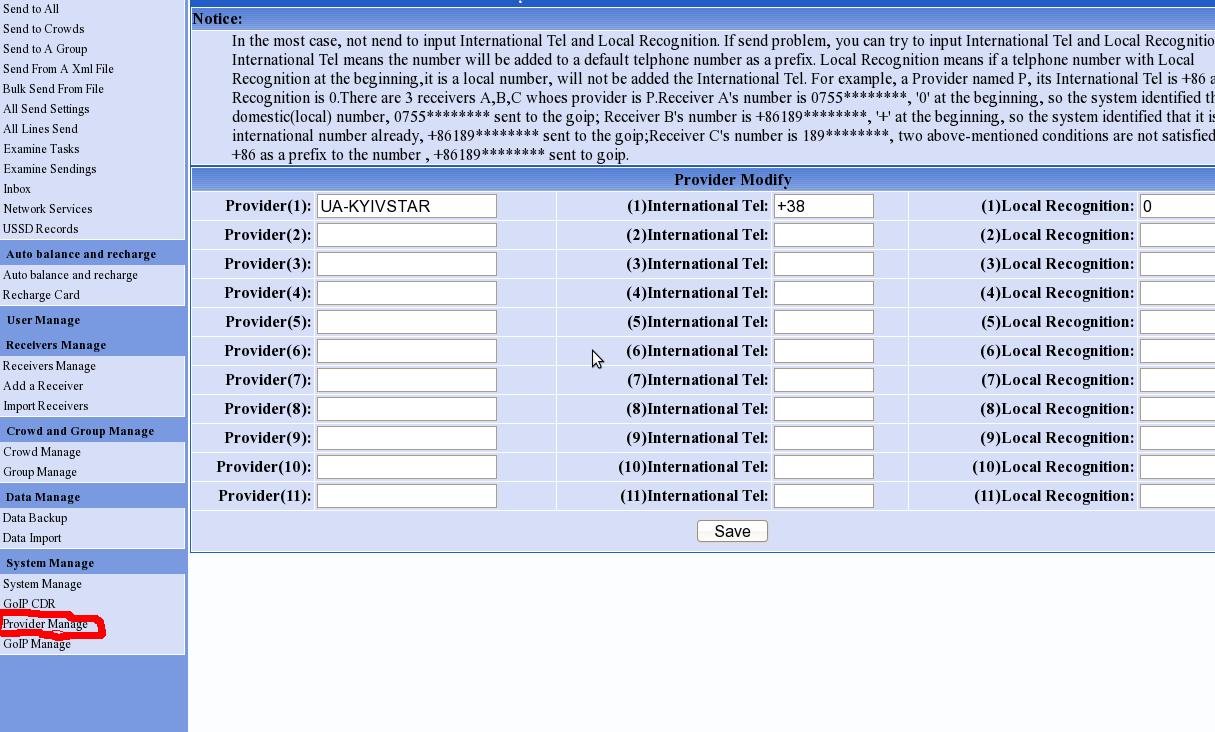Click the (1)International Tel field
Viewport: 1215px width, 732px height.
(x=823, y=206)
